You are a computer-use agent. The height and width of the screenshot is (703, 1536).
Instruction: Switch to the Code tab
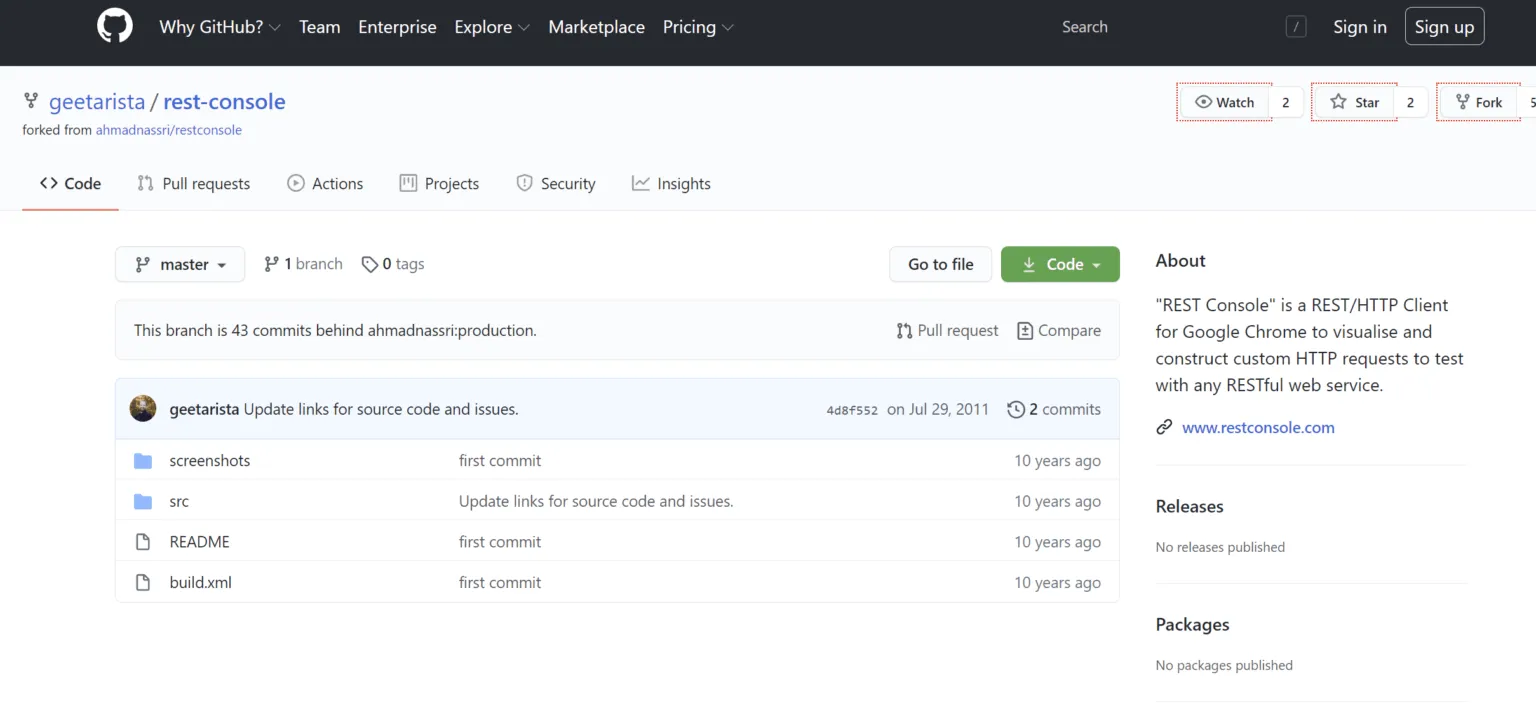click(x=70, y=184)
